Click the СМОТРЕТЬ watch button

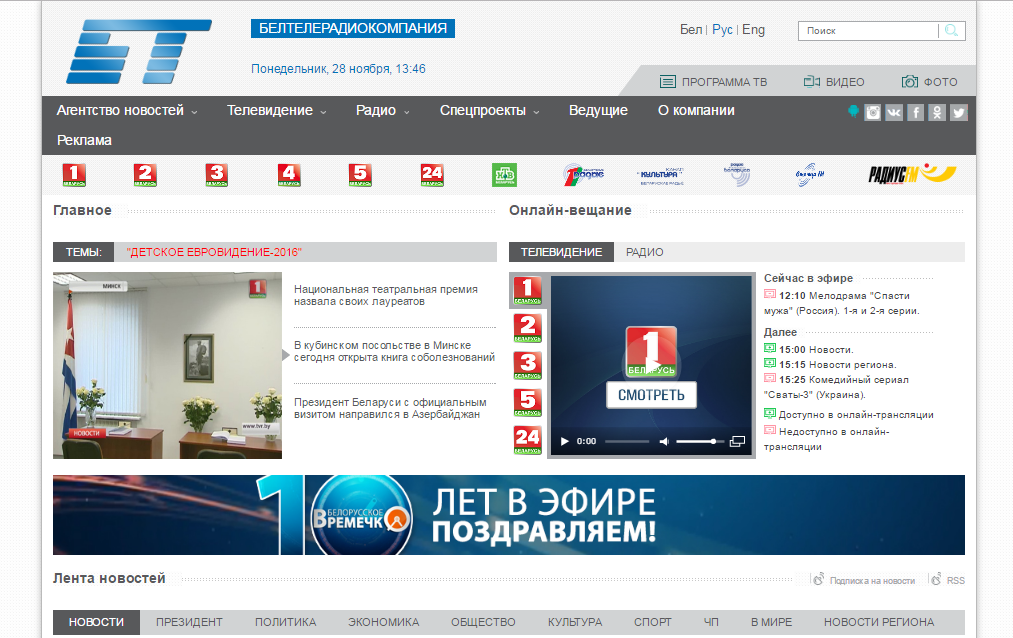click(651, 395)
